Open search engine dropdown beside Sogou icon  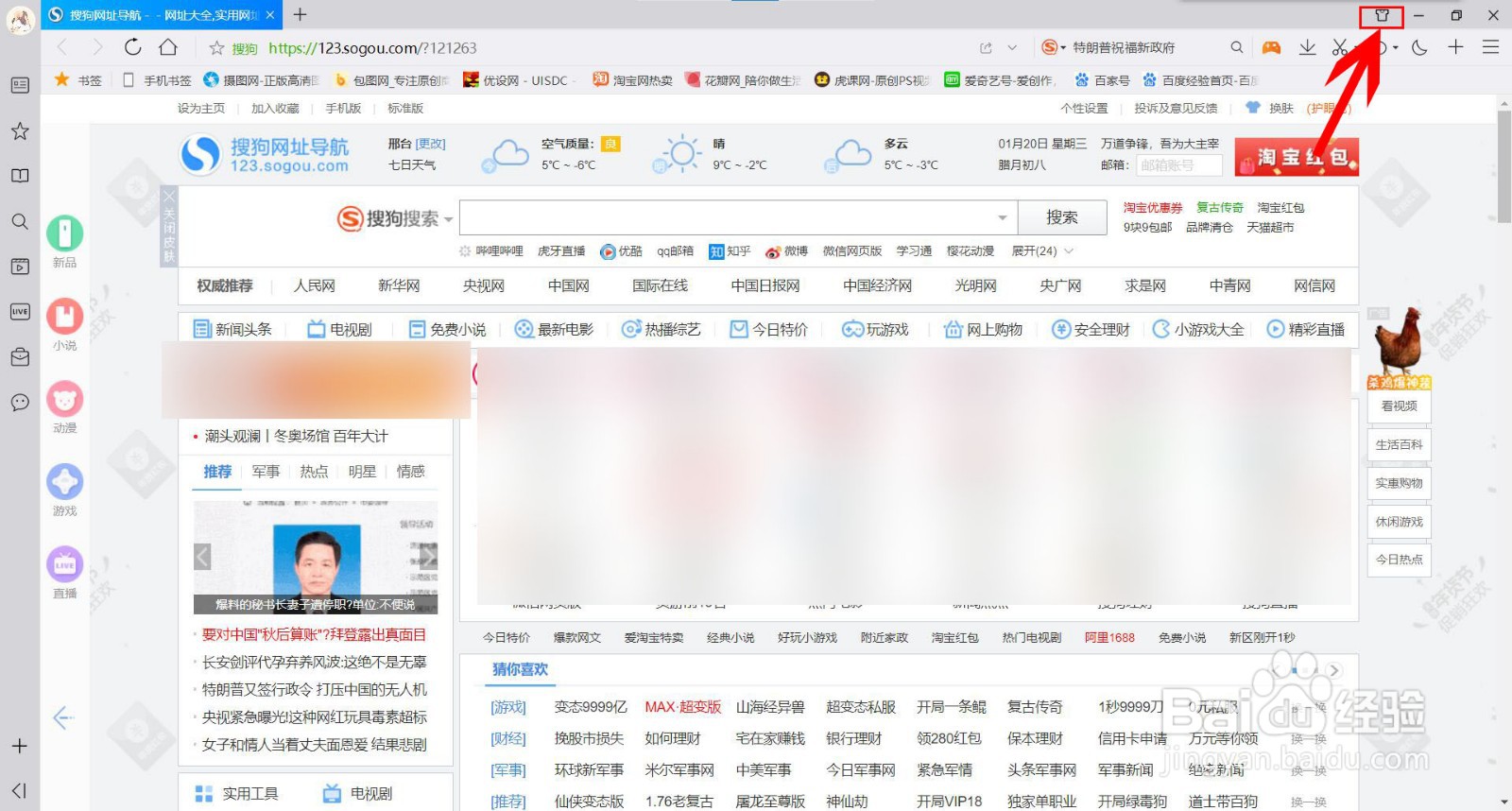click(1063, 48)
